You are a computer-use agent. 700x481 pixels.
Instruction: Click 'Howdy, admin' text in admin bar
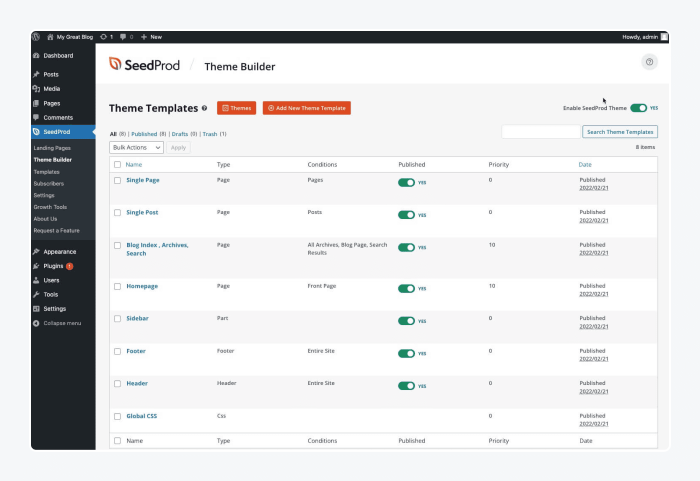[640, 37]
